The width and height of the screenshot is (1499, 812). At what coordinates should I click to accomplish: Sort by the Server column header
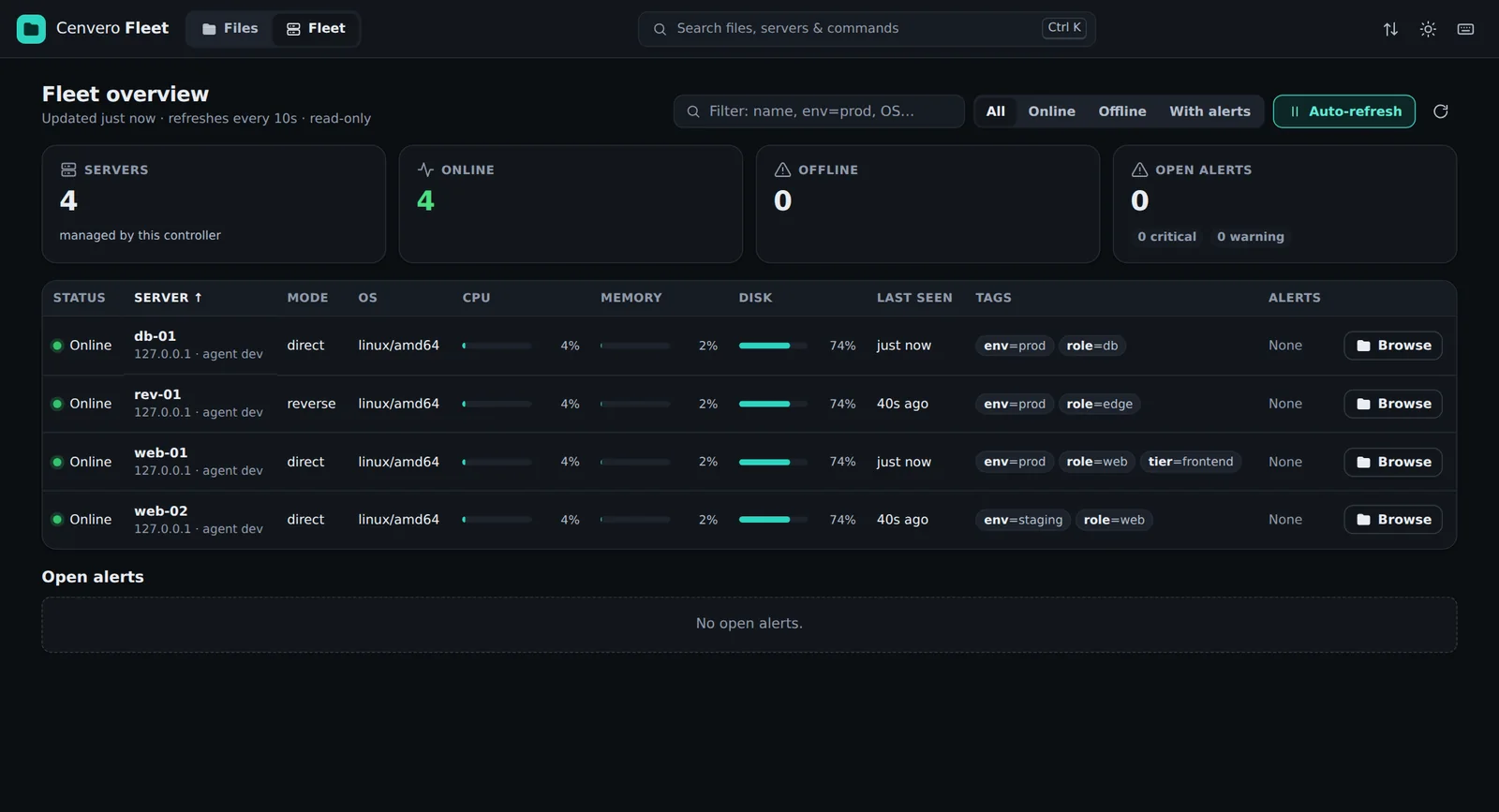[168, 298]
